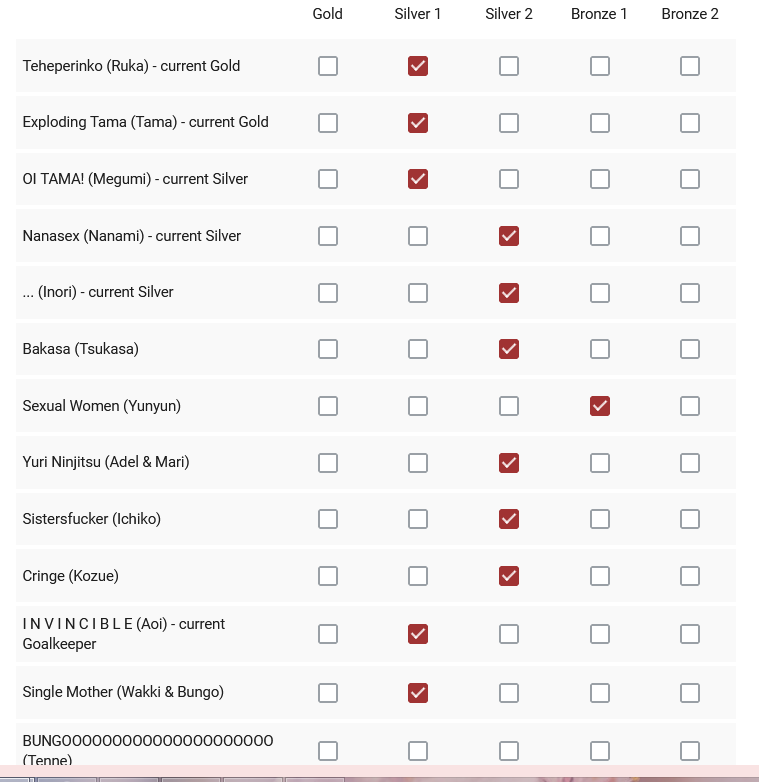Check Silver 1 for BUNGOOOO (Tenne) row

coord(418,750)
